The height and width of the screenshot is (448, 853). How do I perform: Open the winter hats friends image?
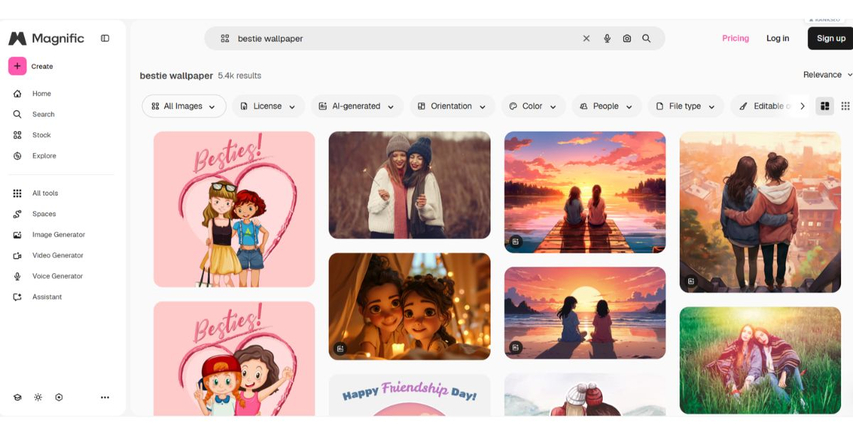point(585,395)
